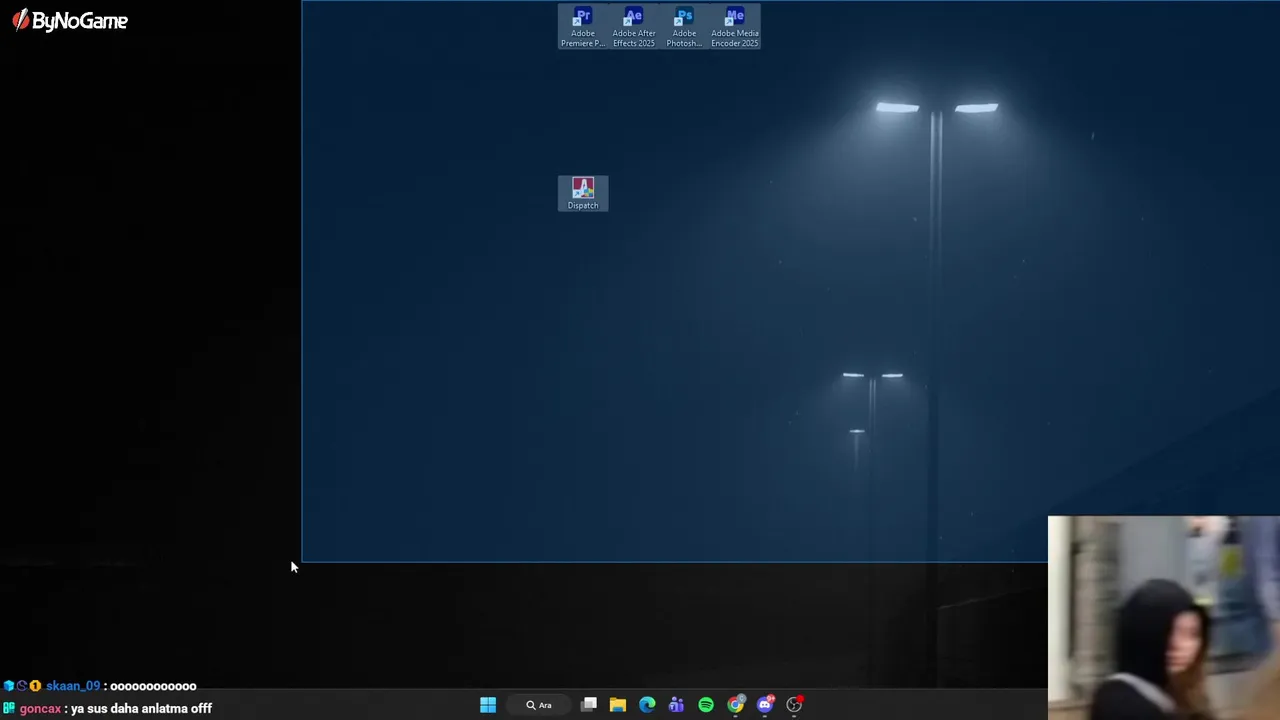Screen dimensions: 1280x720
Task: Click the webcam overlay thumbnail
Action: [1164, 618]
